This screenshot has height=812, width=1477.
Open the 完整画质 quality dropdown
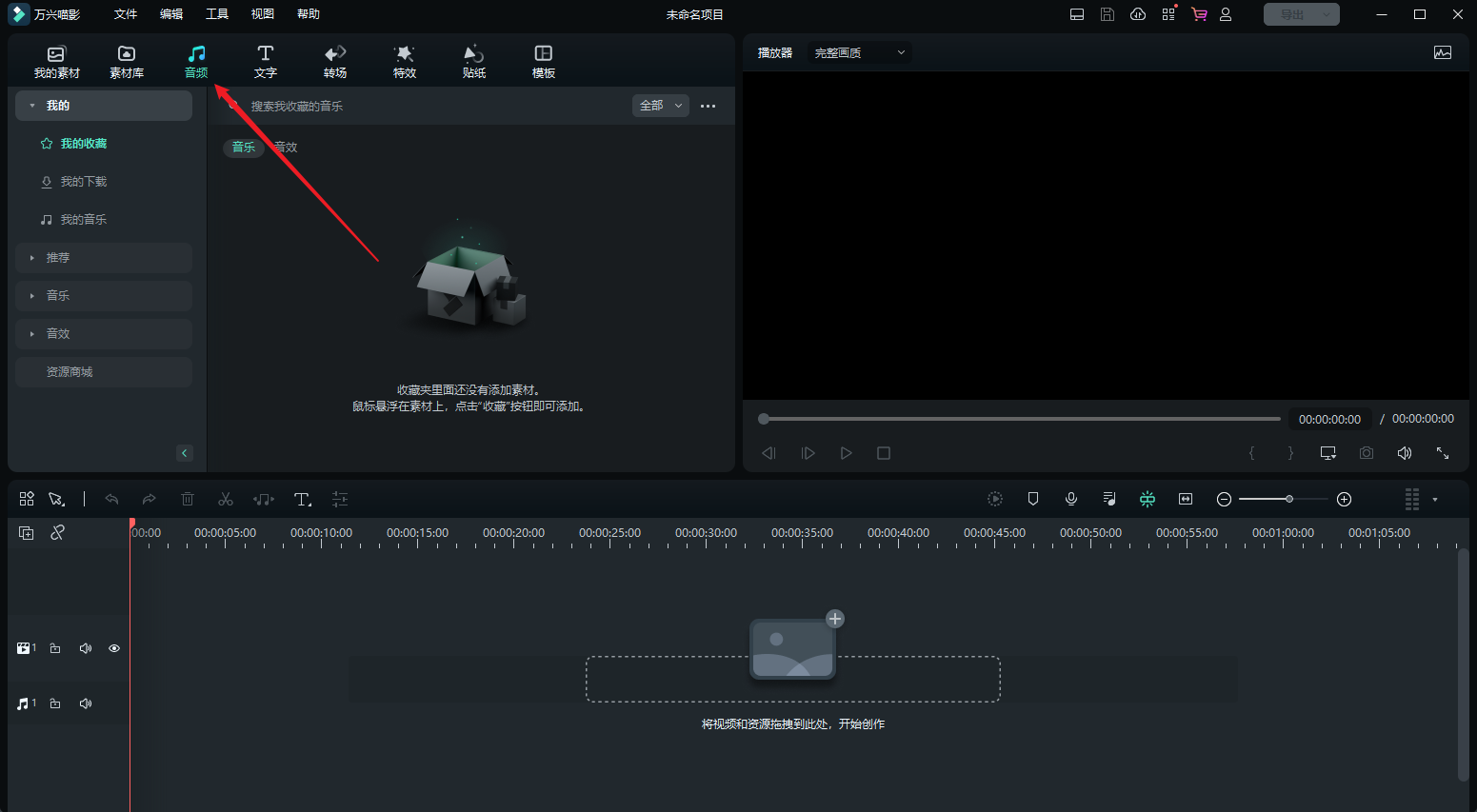(x=859, y=53)
